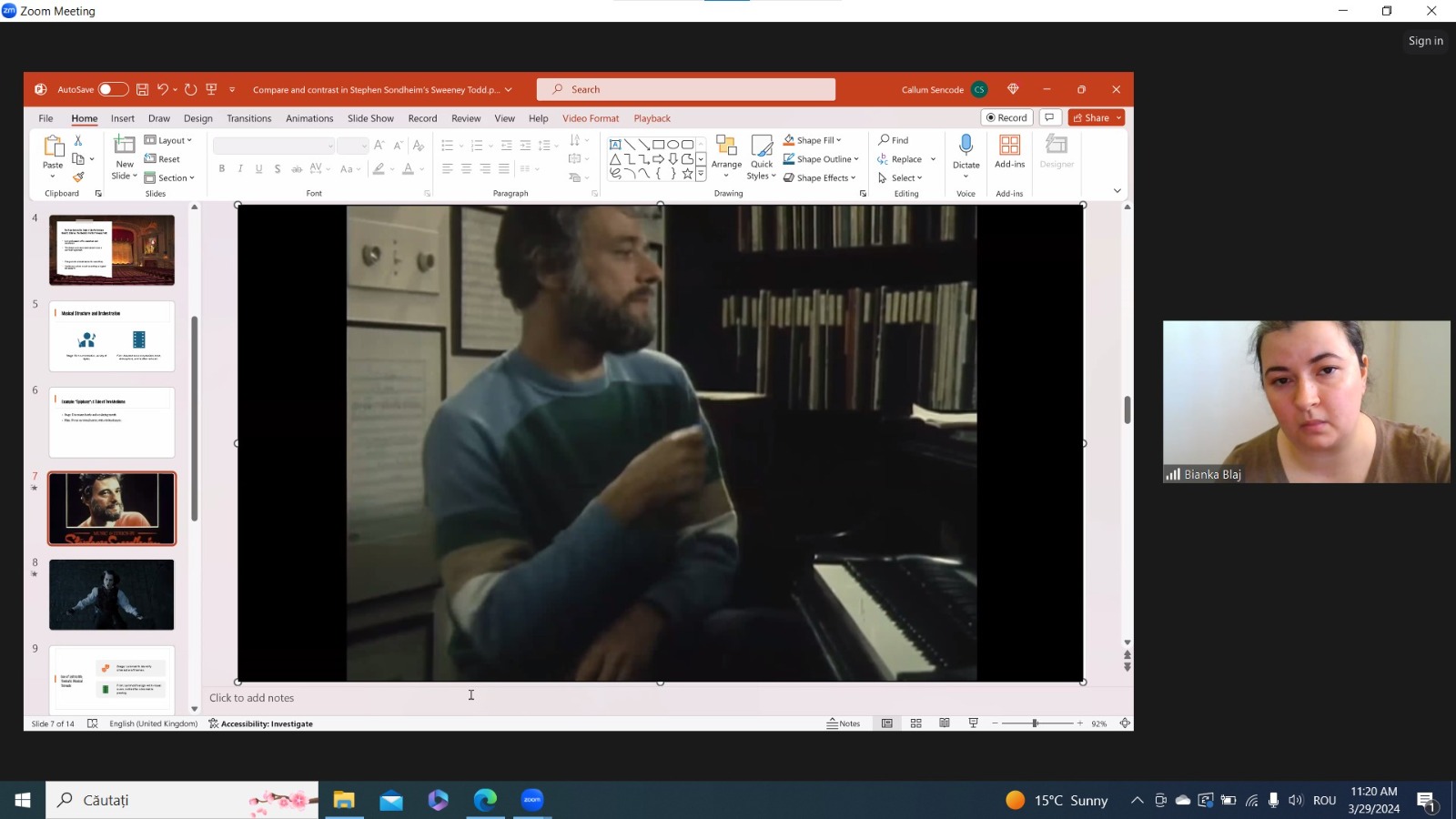Click the Cut scissors icon
Screen dimensions: 1456x819
click(x=78, y=140)
